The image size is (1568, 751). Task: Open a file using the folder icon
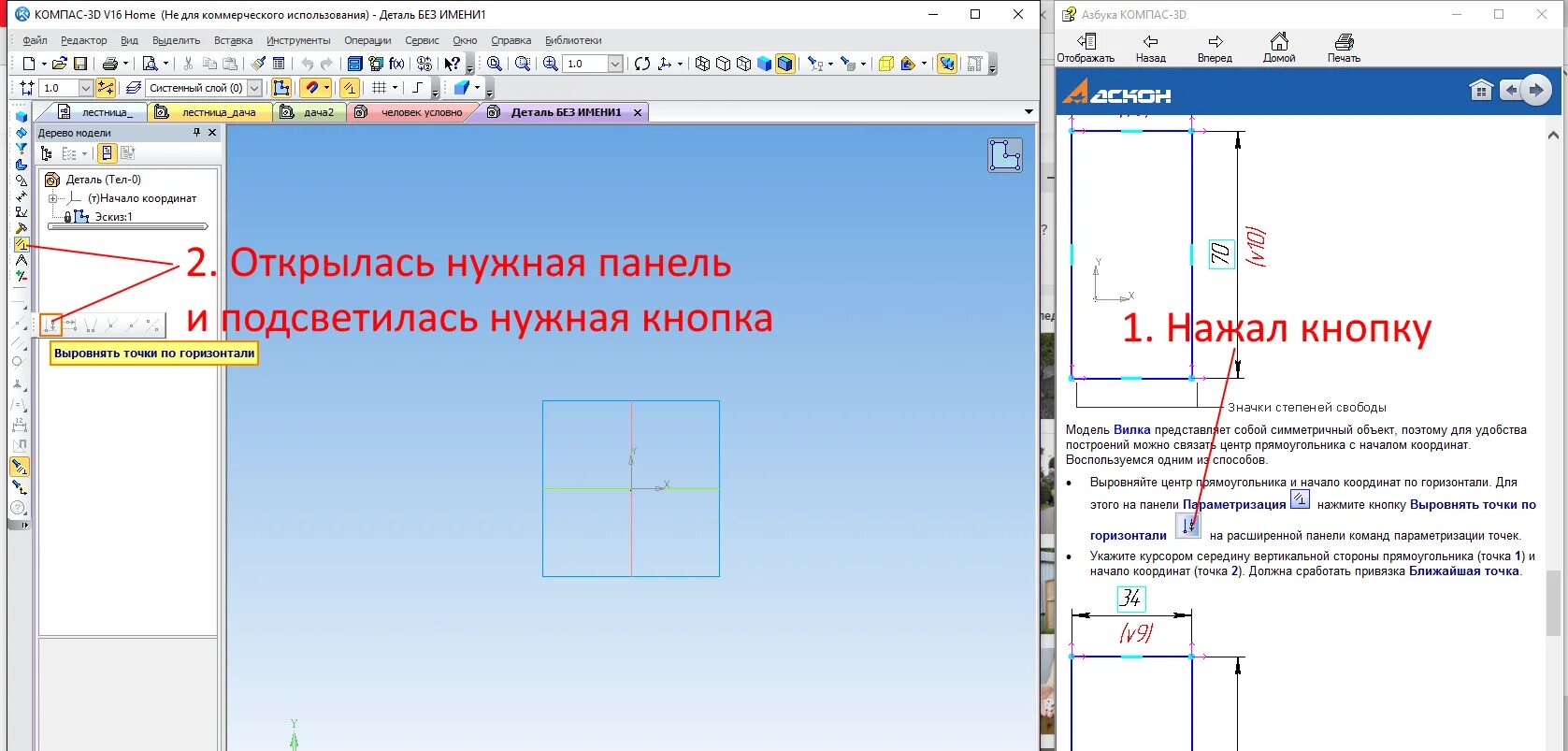click(60, 64)
